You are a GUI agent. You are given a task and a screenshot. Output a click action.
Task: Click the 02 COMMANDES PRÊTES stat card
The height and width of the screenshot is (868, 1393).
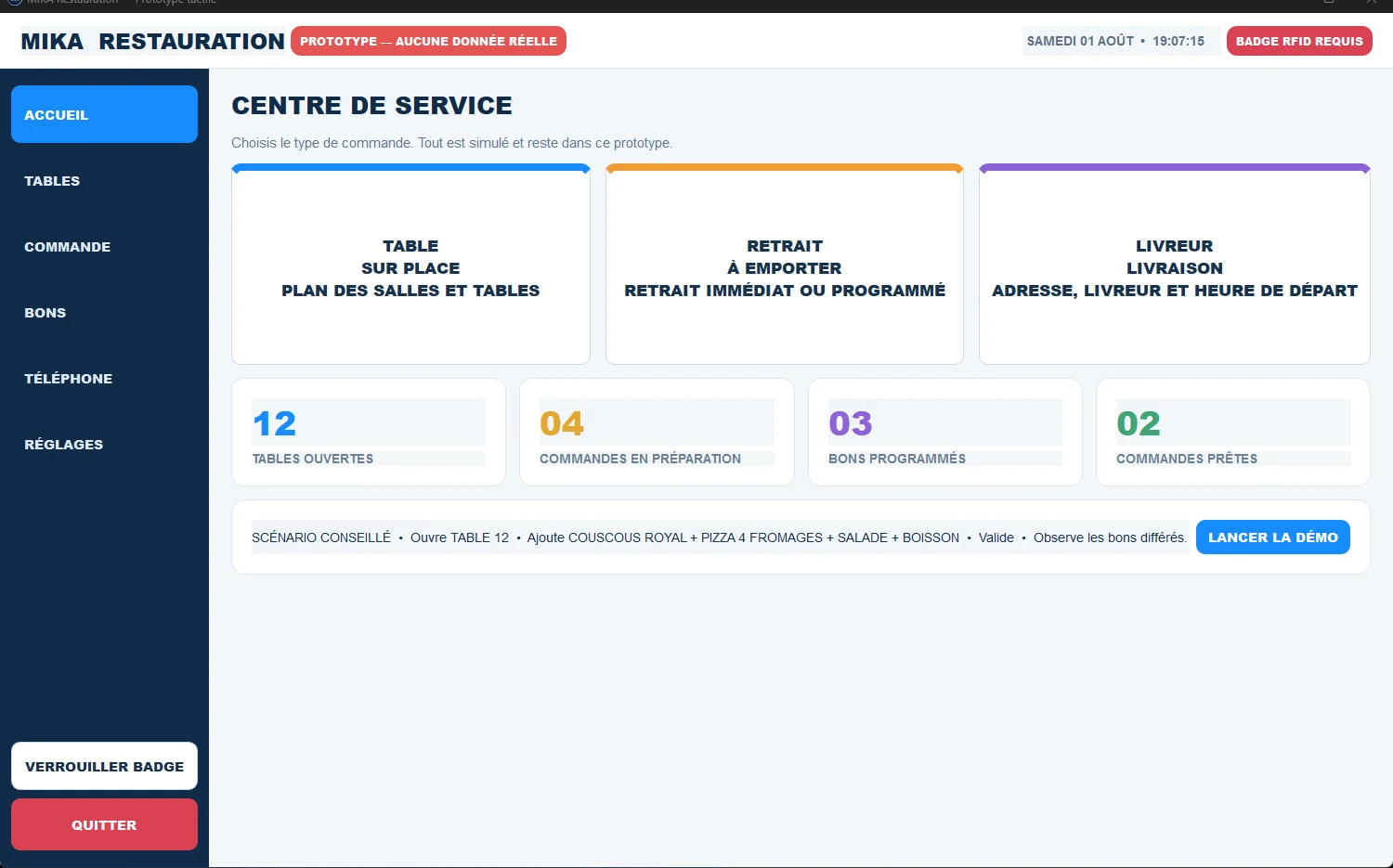[x=1233, y=432]
